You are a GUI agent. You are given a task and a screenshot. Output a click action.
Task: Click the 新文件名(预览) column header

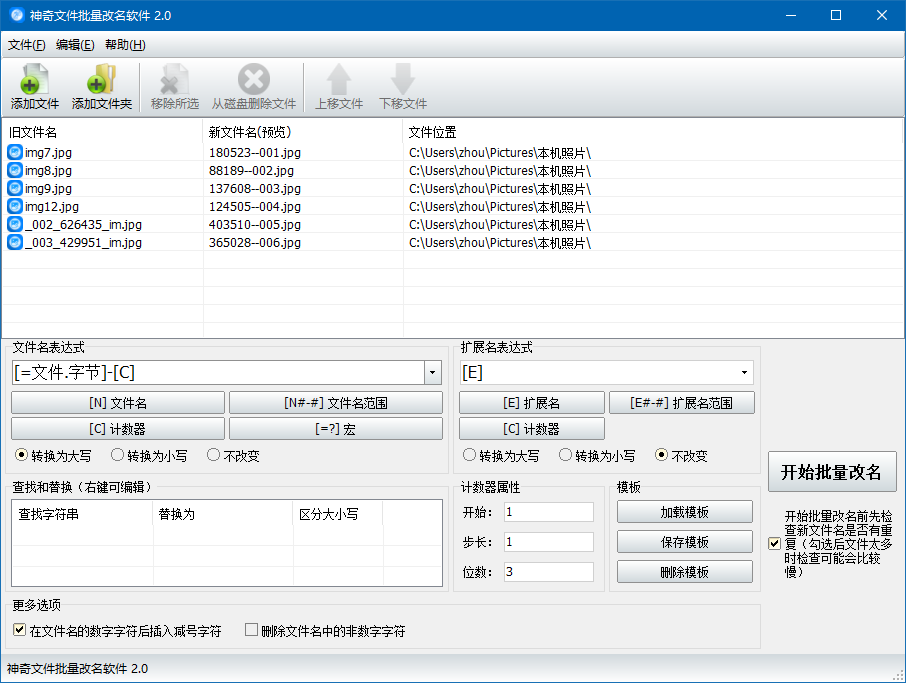coord(250,132)
